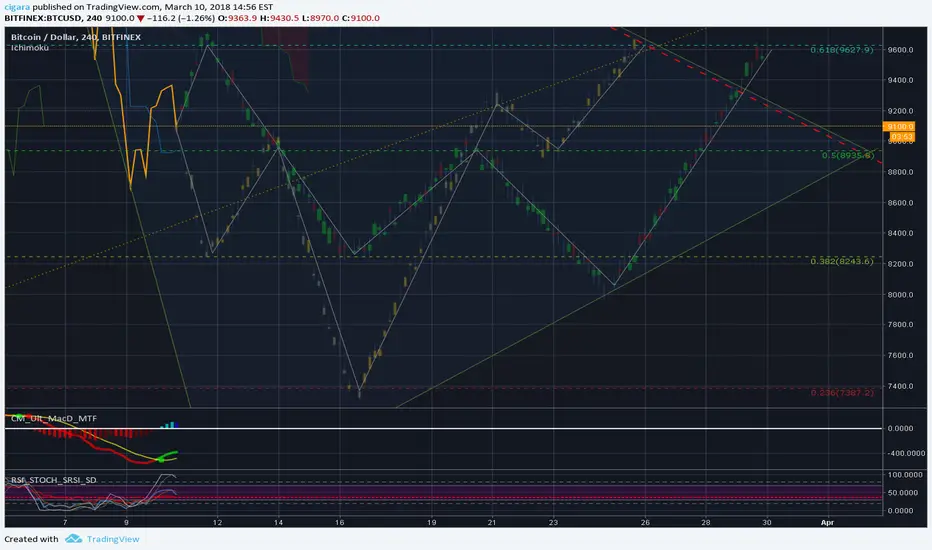932x550 pixels.
Task: Click the open value O:9363.9
Action: (x=237, y=18)
